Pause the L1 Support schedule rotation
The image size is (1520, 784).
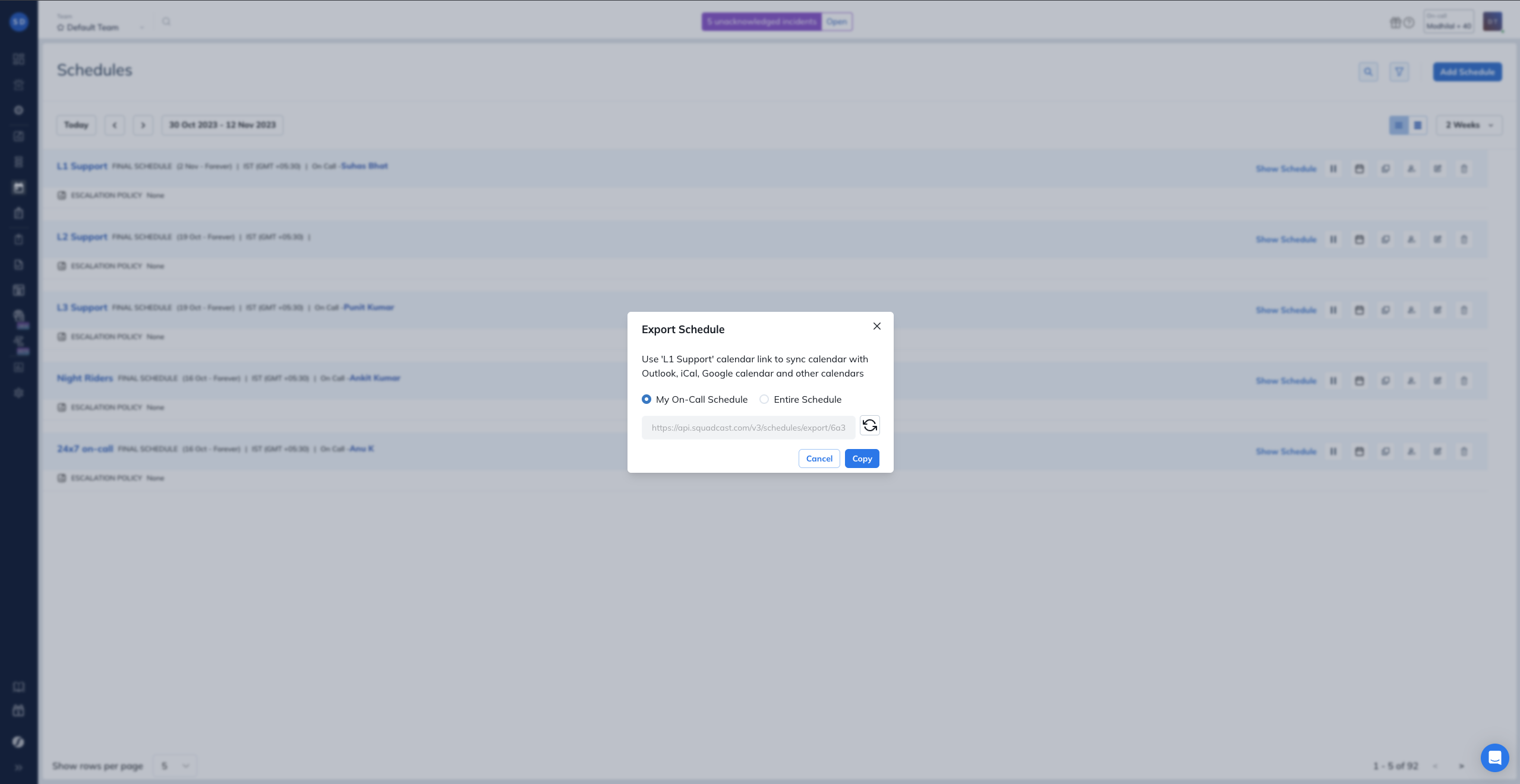point(1333,169)
